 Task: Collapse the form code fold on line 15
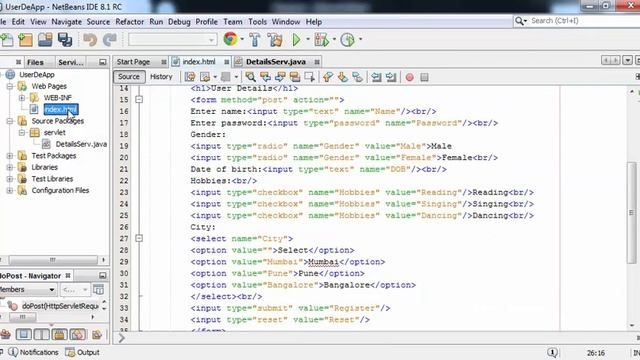point(139,100)
